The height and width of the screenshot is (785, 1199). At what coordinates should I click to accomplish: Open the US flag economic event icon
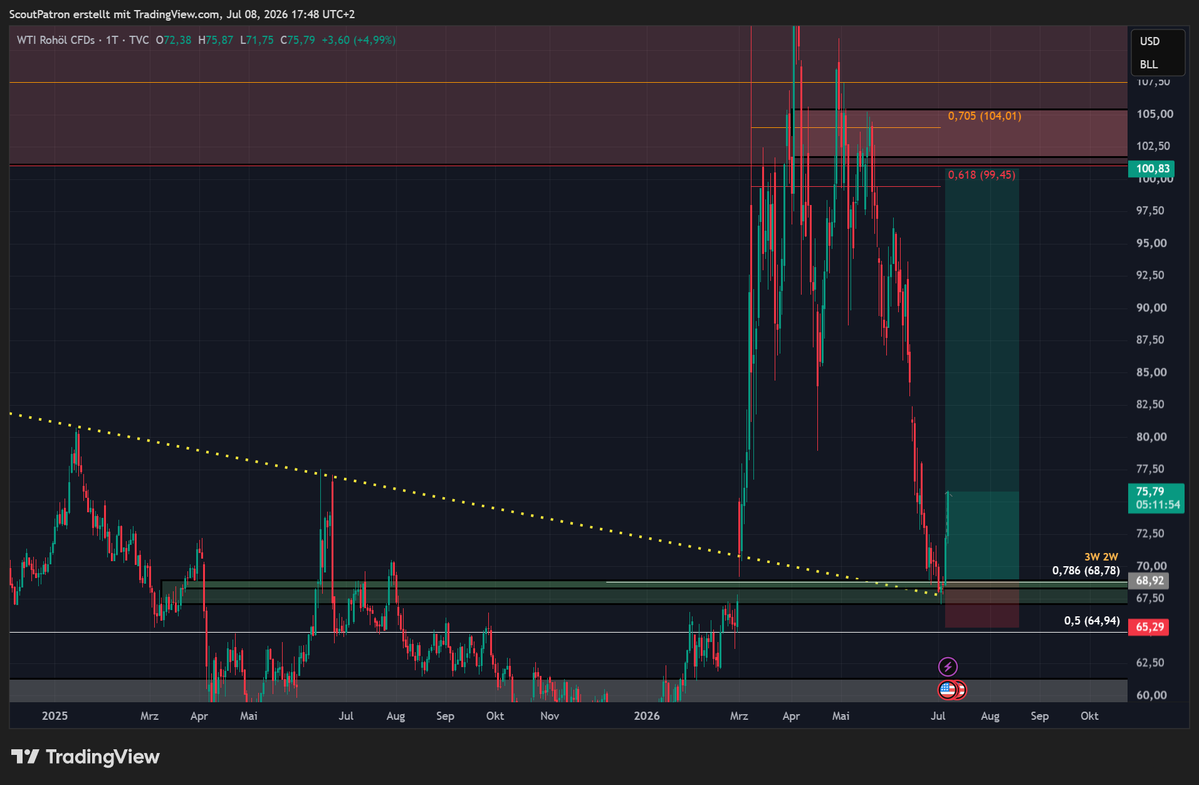[947, 690]
